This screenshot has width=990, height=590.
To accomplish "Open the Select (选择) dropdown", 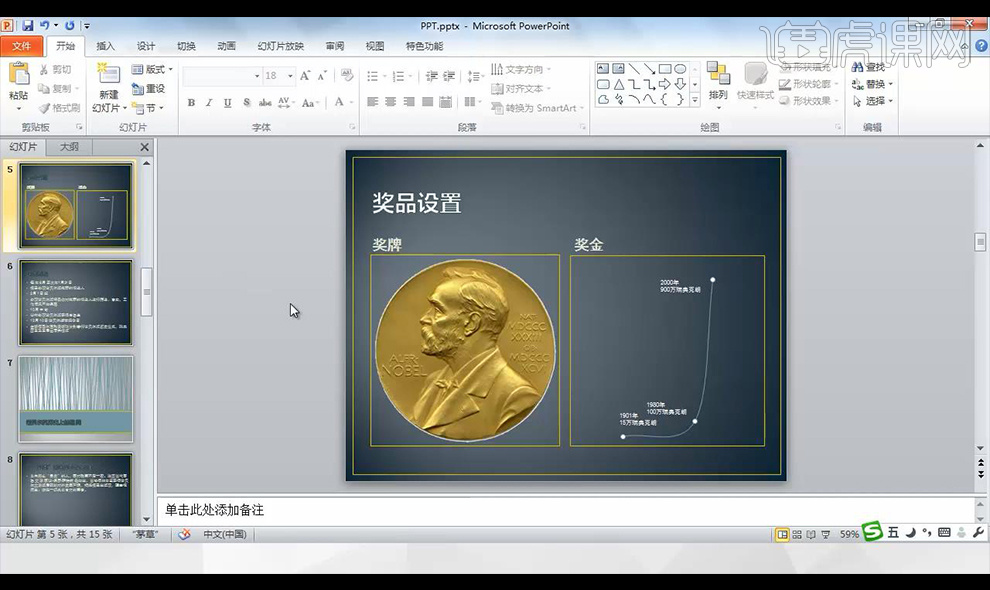I will tap(873, 101).
